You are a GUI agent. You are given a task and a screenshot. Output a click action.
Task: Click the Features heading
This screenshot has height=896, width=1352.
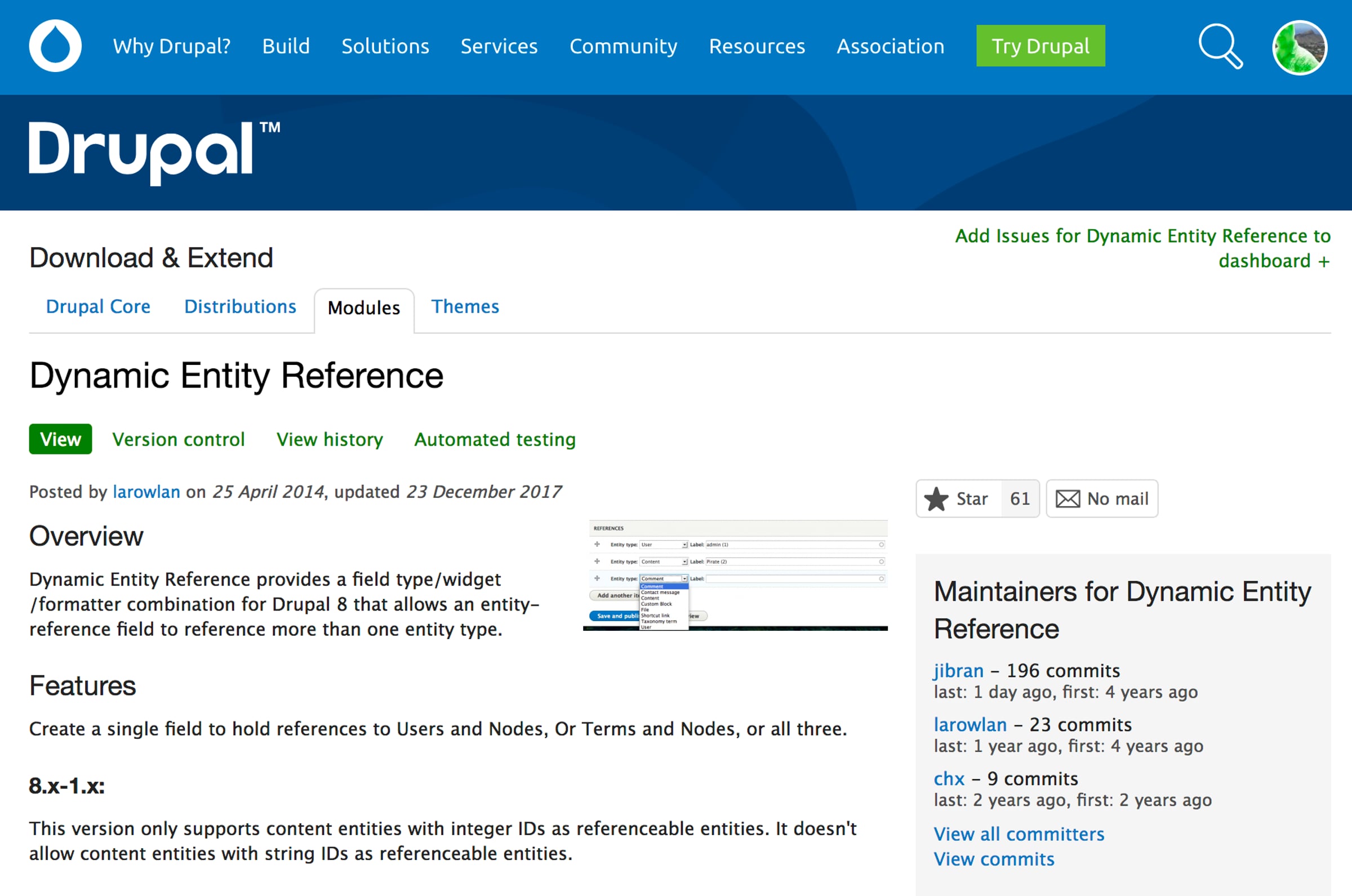tap(83, 686)
